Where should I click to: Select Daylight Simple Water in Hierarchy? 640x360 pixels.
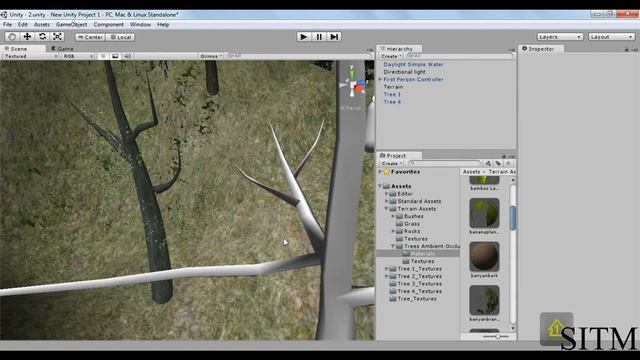click(x=413, y=64)
